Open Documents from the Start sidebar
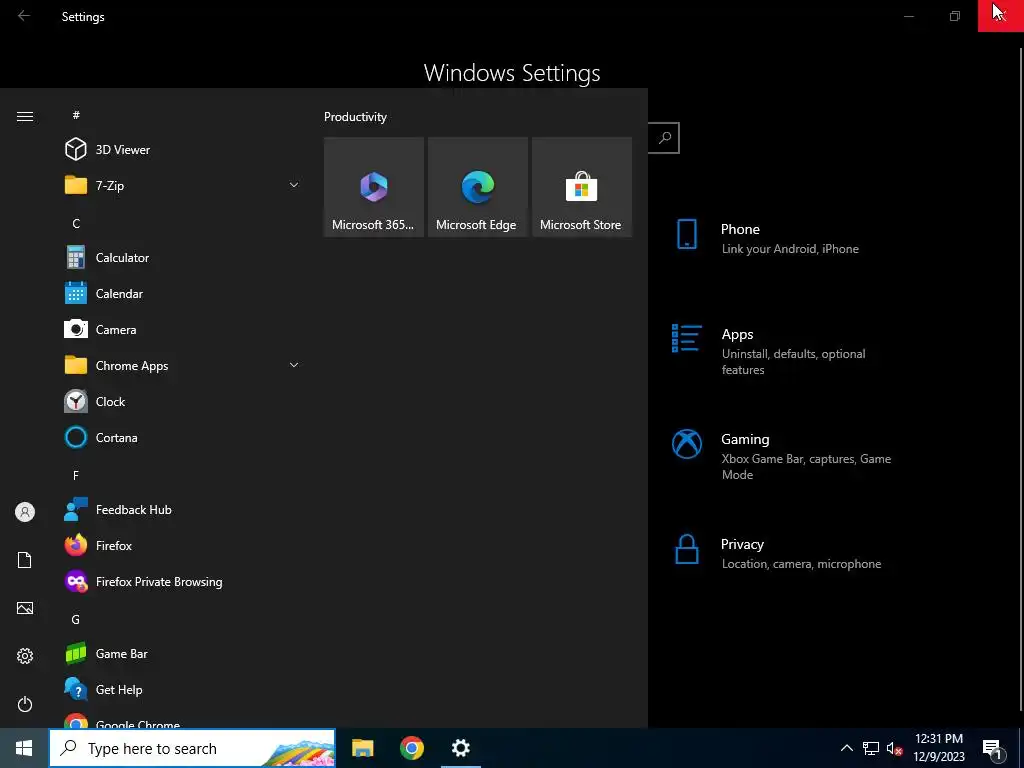This screenshot has height=768, width=1024. (25, 560)
